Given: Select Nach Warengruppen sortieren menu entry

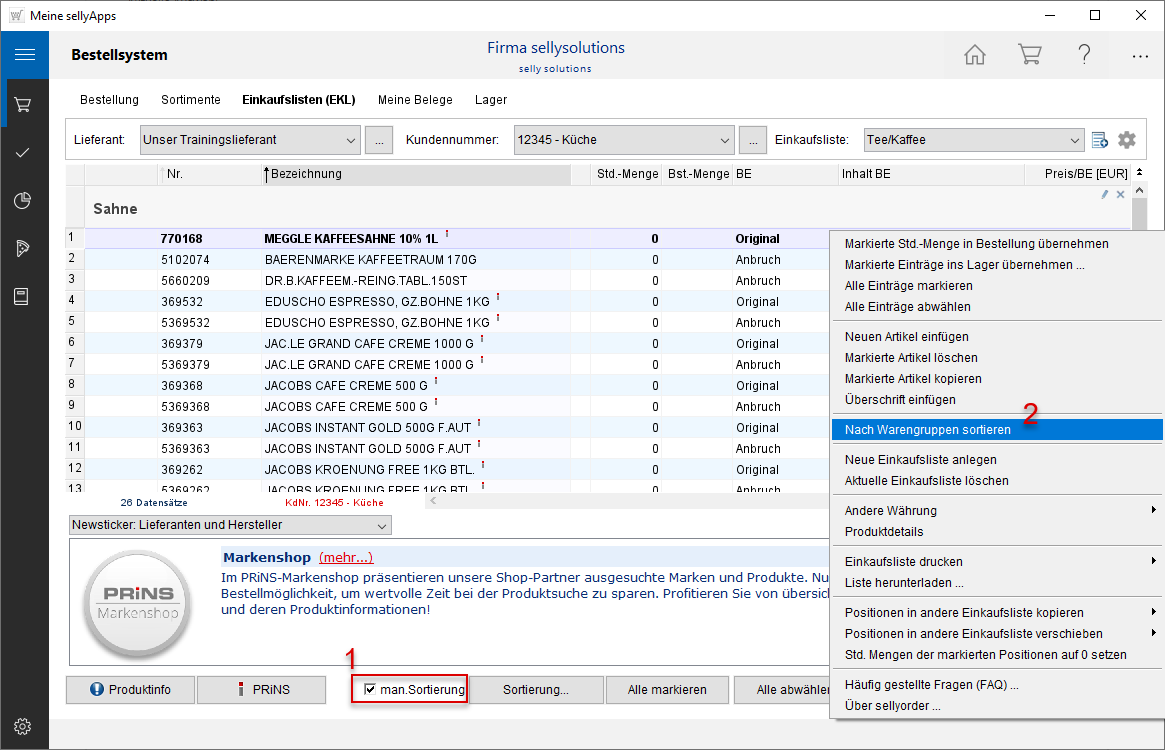Looking at the screenshot, I should coord(927,430).
